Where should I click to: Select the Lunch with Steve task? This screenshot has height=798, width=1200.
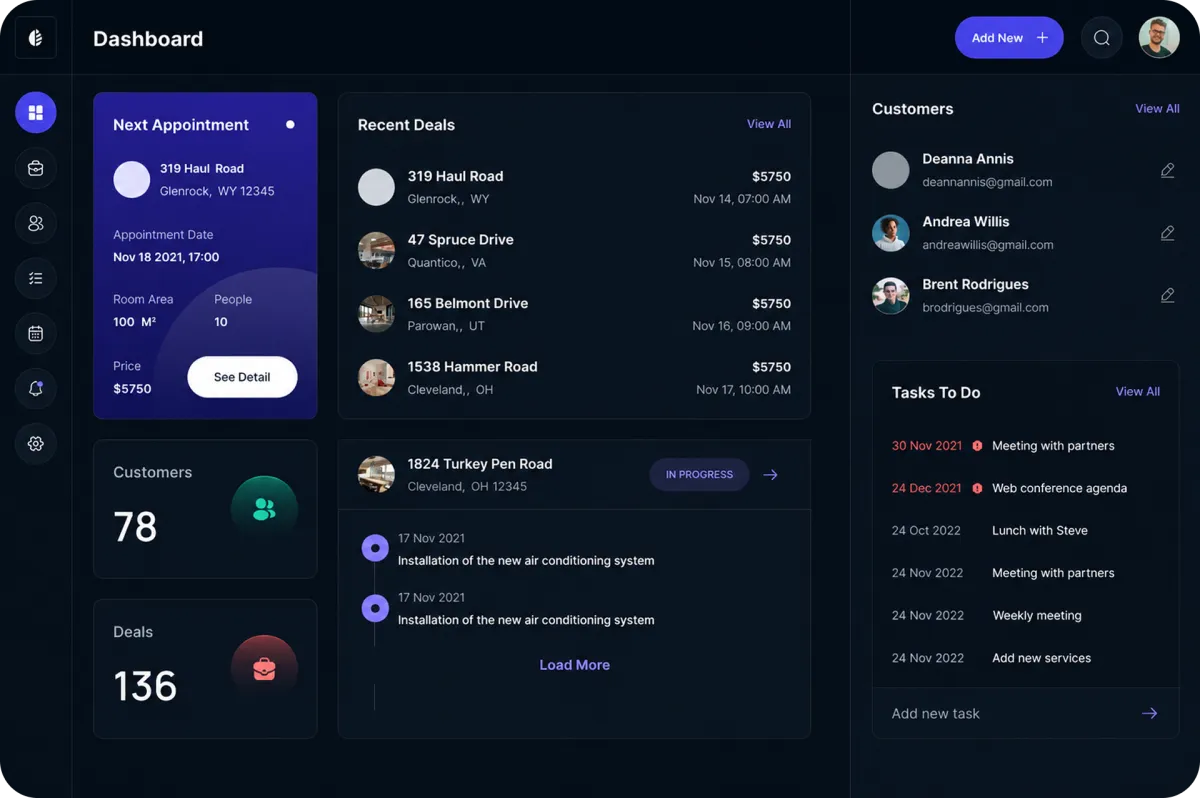click(x=1040, y=531)
